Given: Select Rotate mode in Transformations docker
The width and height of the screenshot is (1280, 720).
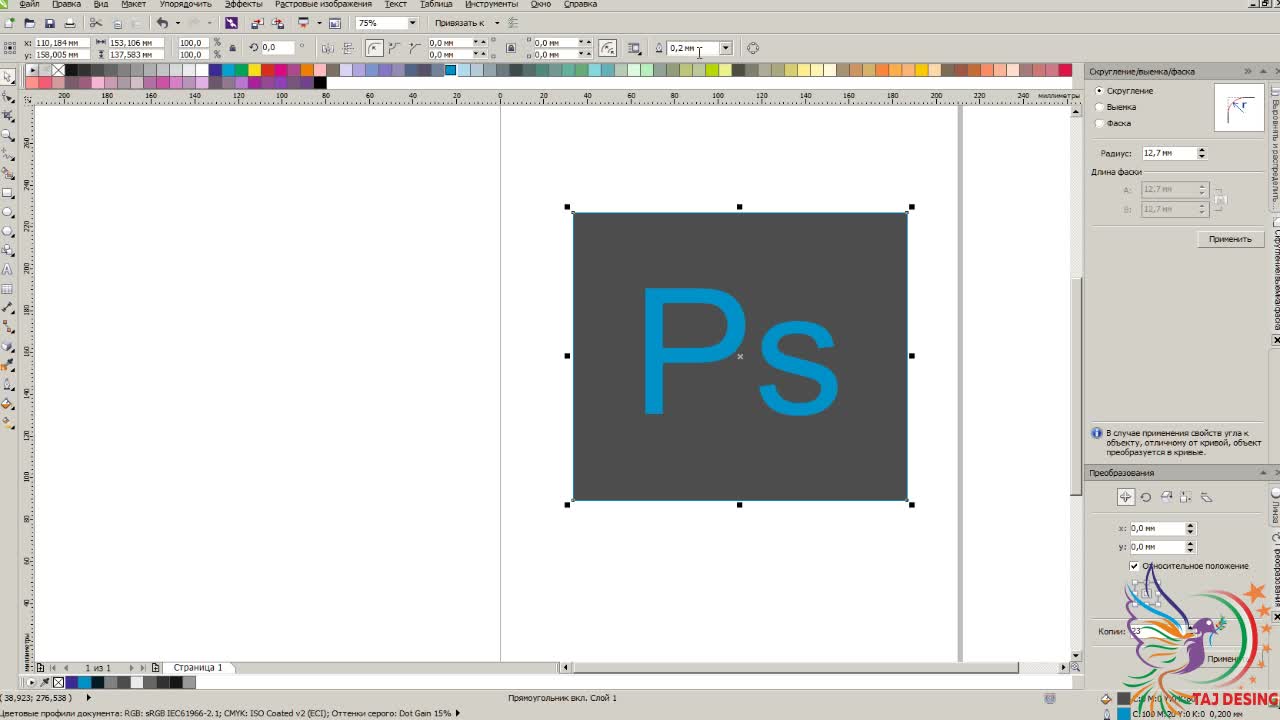Looking at the screenshot, I should (x=1146, y=497).
